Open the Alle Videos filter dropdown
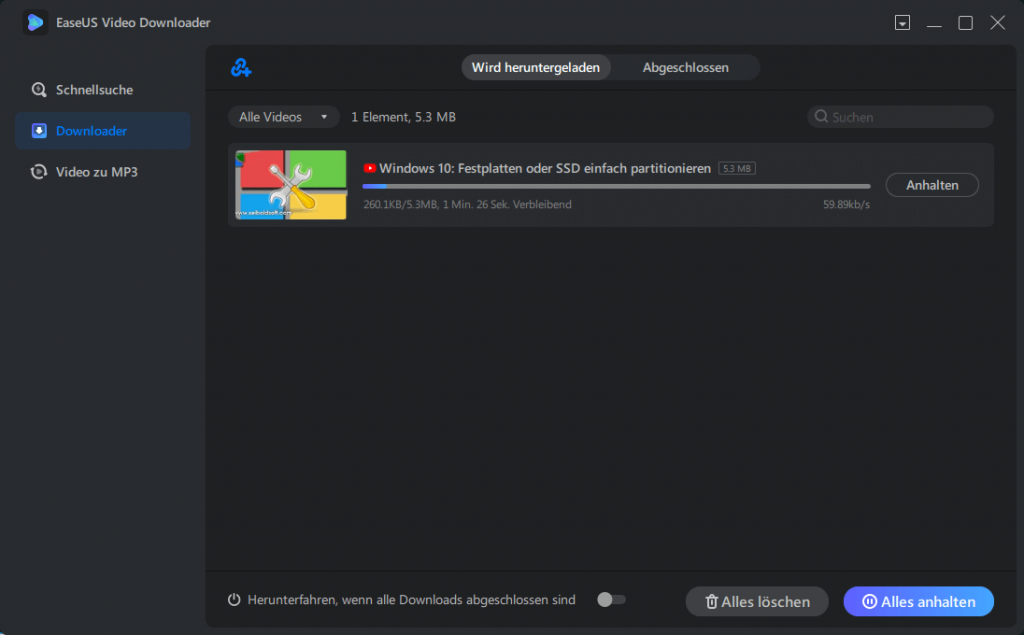 point(283,117)
